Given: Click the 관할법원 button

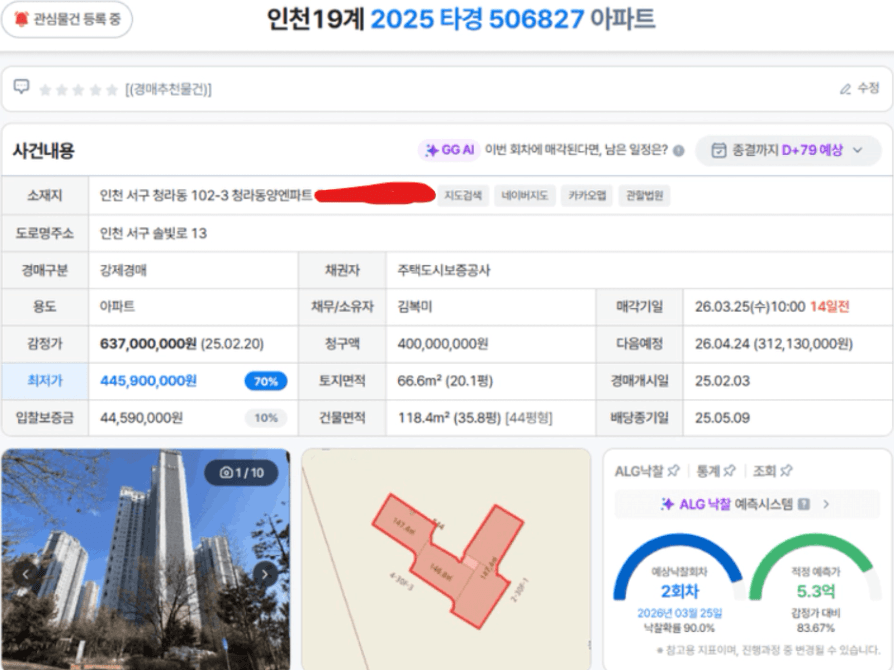Looking at the screenshot, I should pyautogui.click(x=644, y=196).
